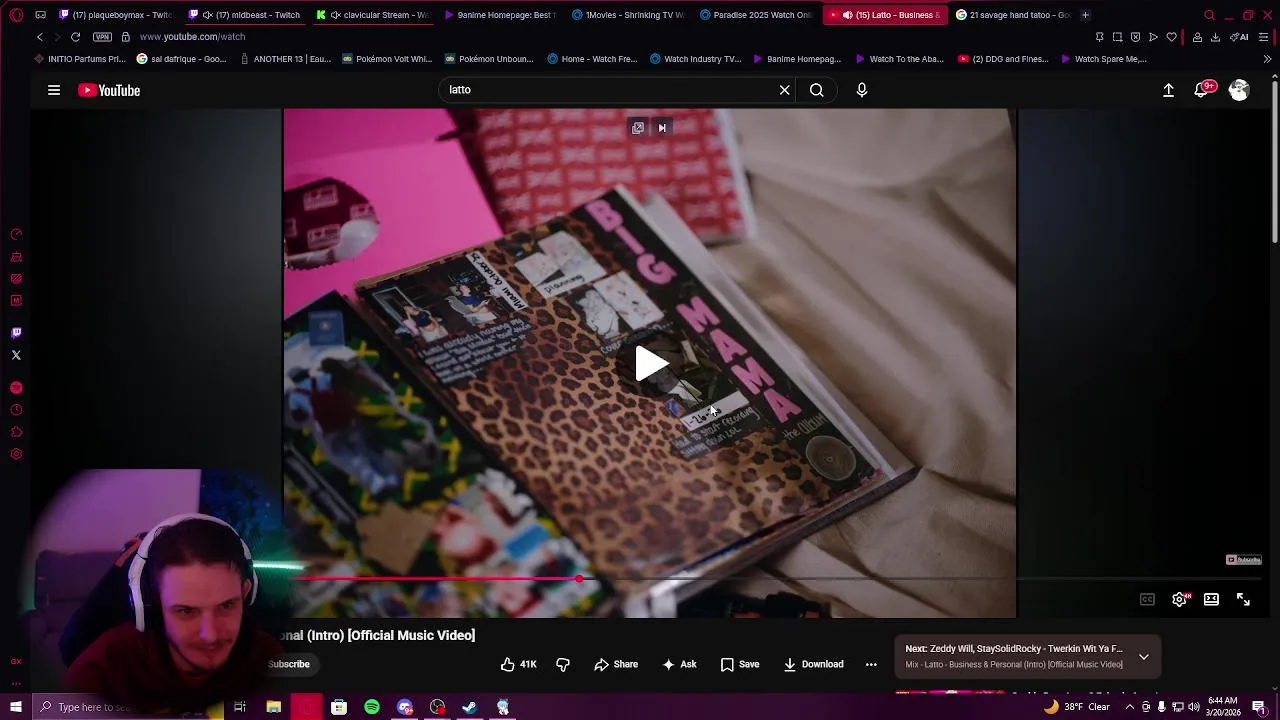Click the www.youtube.com/watch address bar
Image resolution: width=1280 pixels, height=720 pixels.
(x=192, y=37)
